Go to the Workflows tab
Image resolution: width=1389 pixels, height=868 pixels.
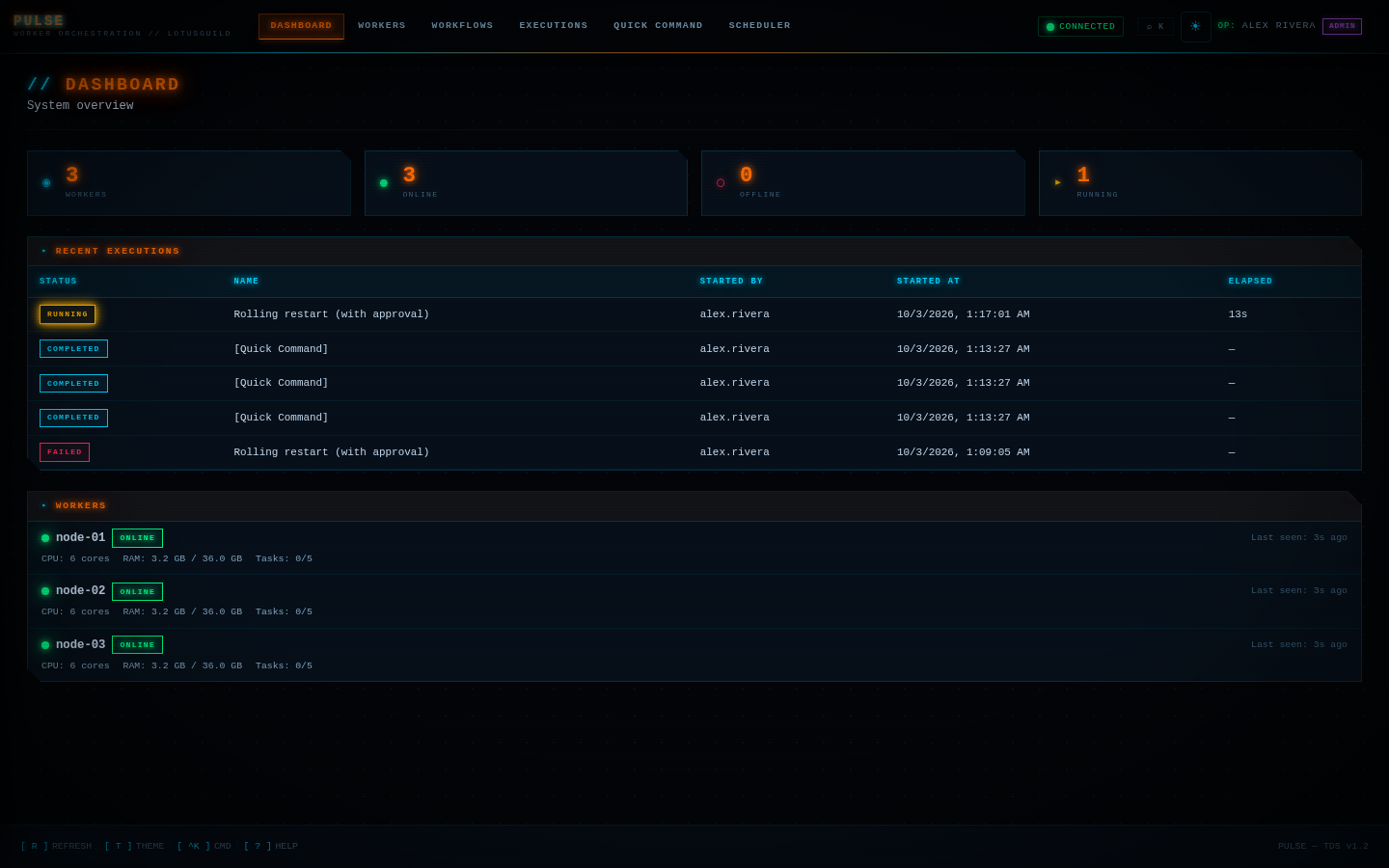(x=462, y=26)
